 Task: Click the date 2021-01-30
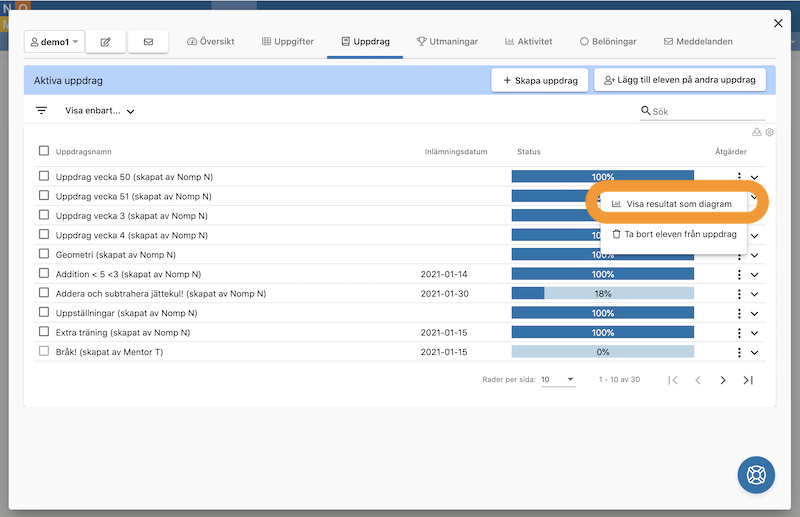[444, 293]
